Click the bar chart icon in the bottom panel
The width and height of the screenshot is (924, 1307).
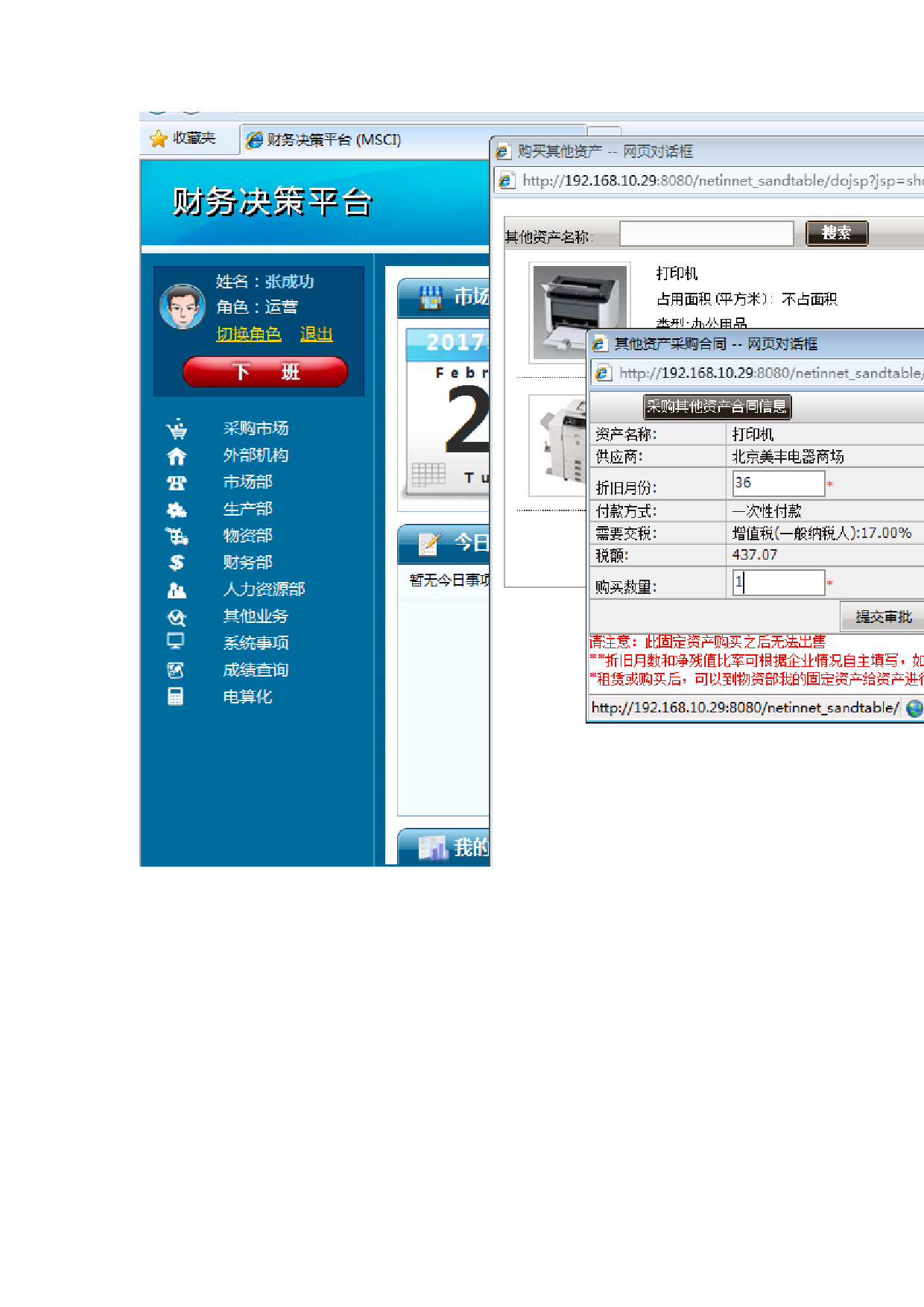click(432, 847)
